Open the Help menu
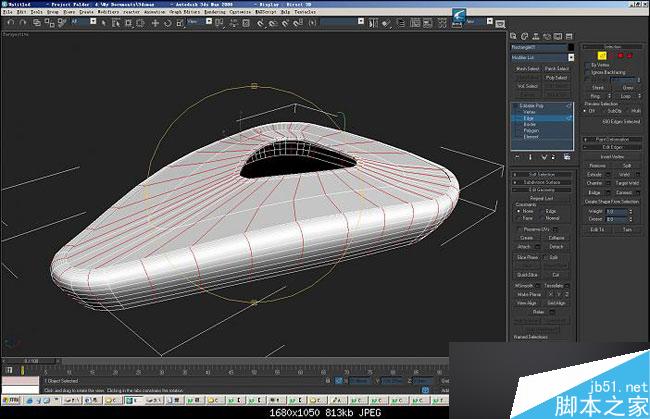Screen dimensions: 650x419 (x=286, y=12)
